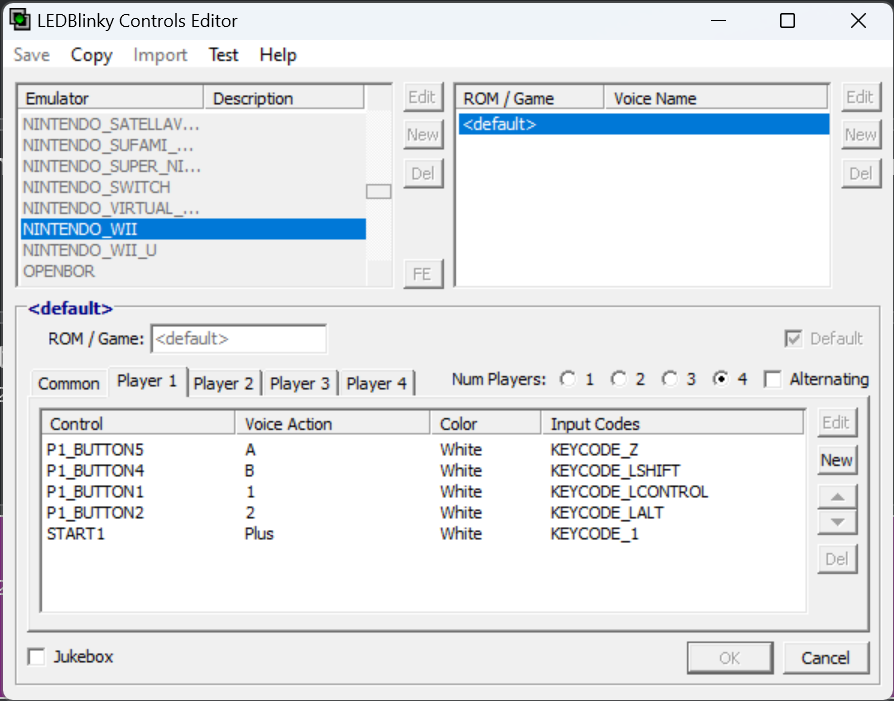Image resolution: width=894 pixels, height=701 pixels.
Task: Click the Voice Action column header
Action: pos(333,424)
